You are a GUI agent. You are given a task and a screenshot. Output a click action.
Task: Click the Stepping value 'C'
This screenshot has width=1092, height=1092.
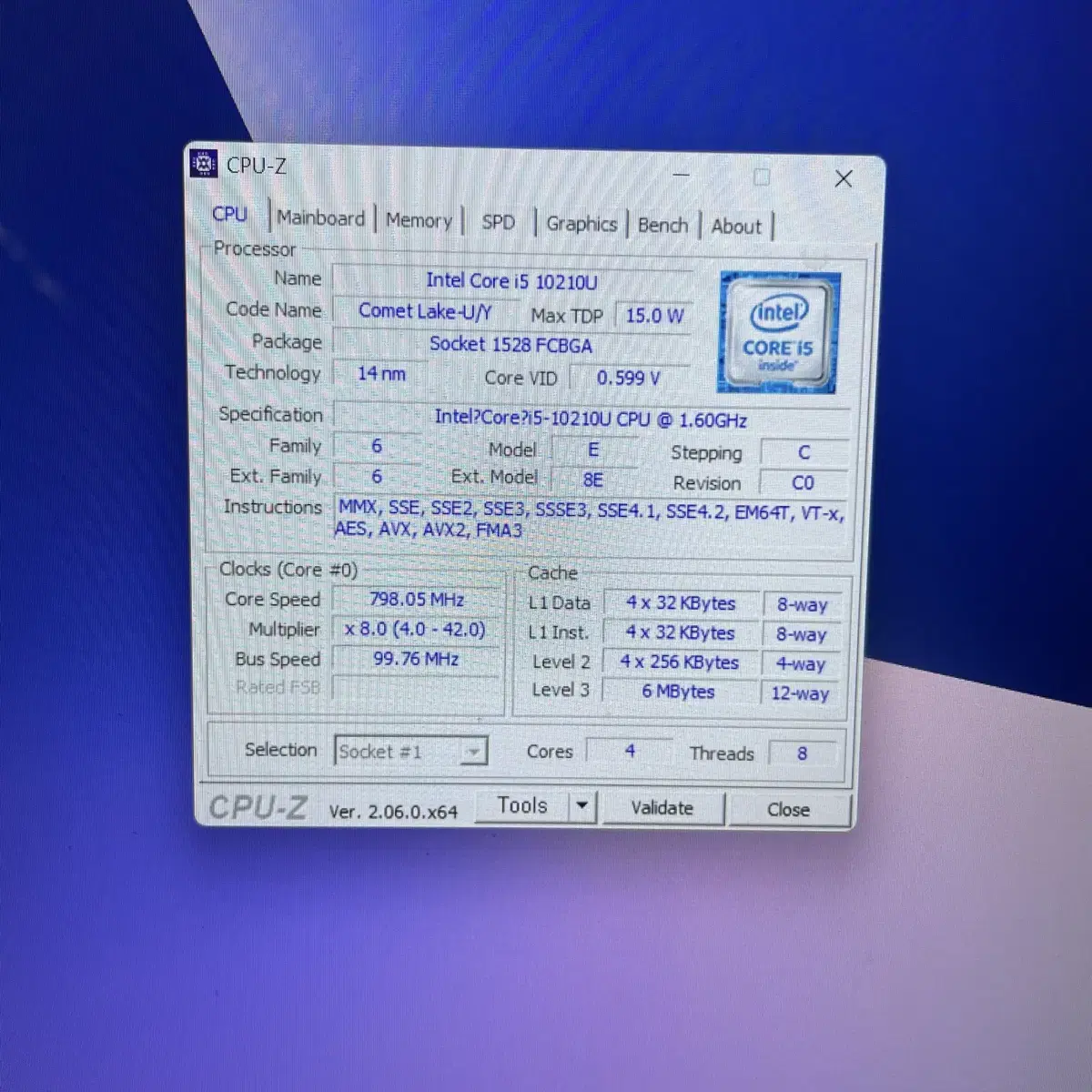(x=804, y=452)
